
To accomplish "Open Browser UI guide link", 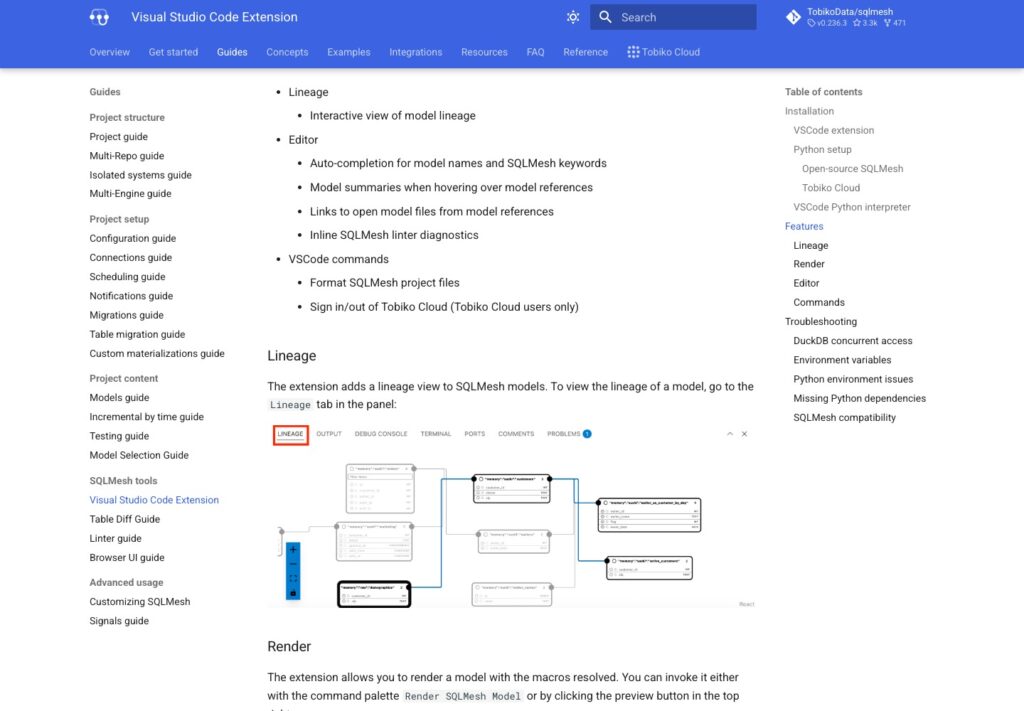I will tap(127, 558).
